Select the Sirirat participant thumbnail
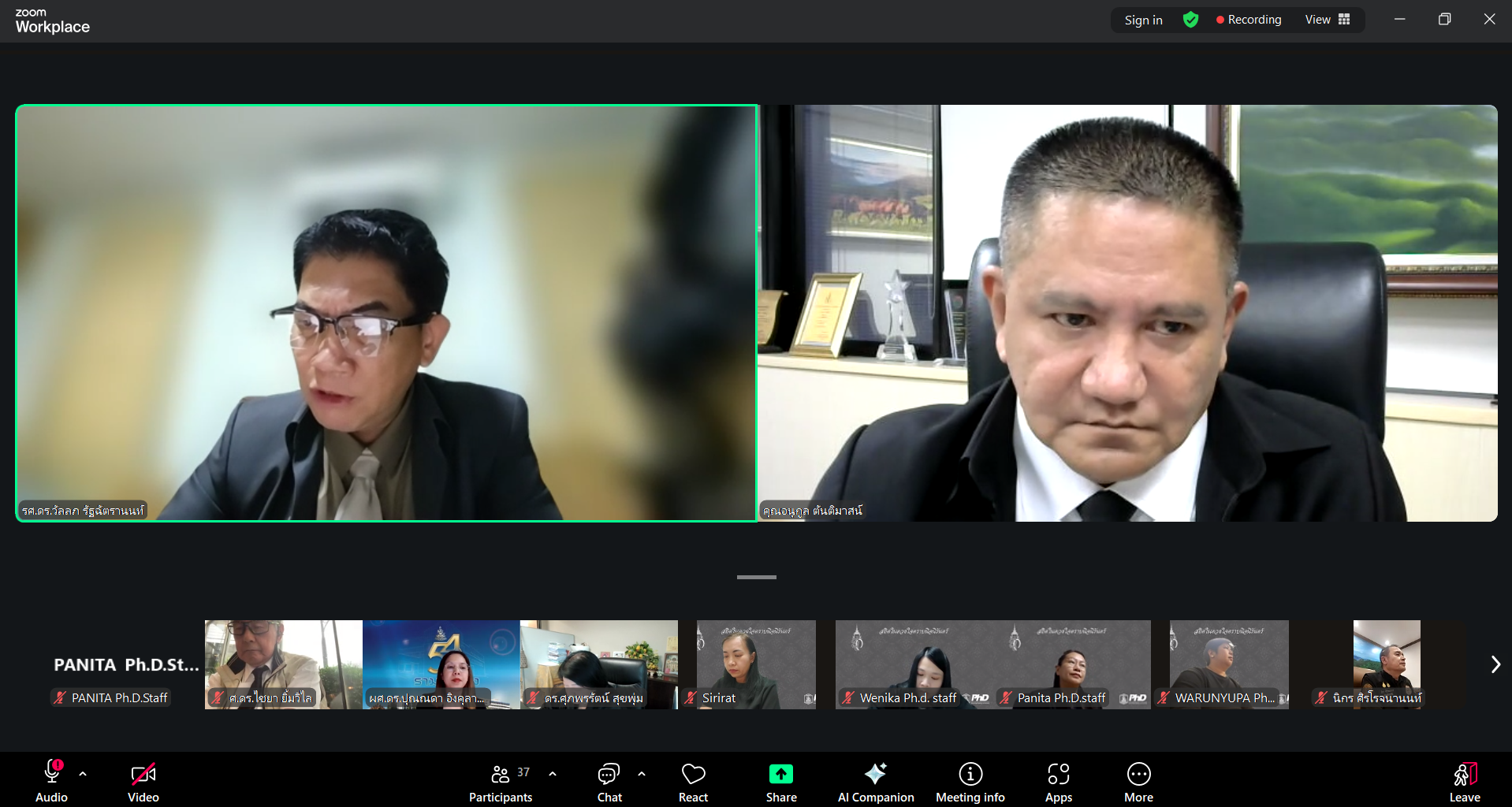This screenshot has width=1512, height=807. (x=755, y=664)
